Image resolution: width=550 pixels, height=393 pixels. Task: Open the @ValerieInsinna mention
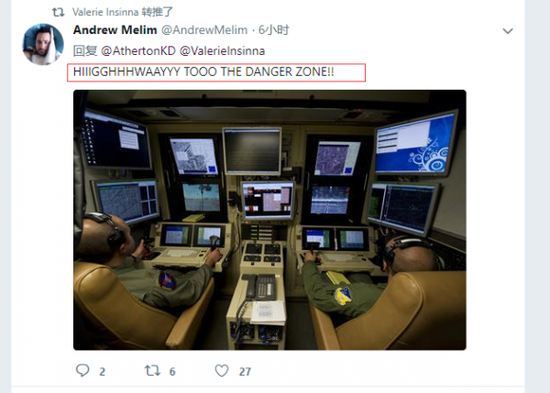click(222, 51)
